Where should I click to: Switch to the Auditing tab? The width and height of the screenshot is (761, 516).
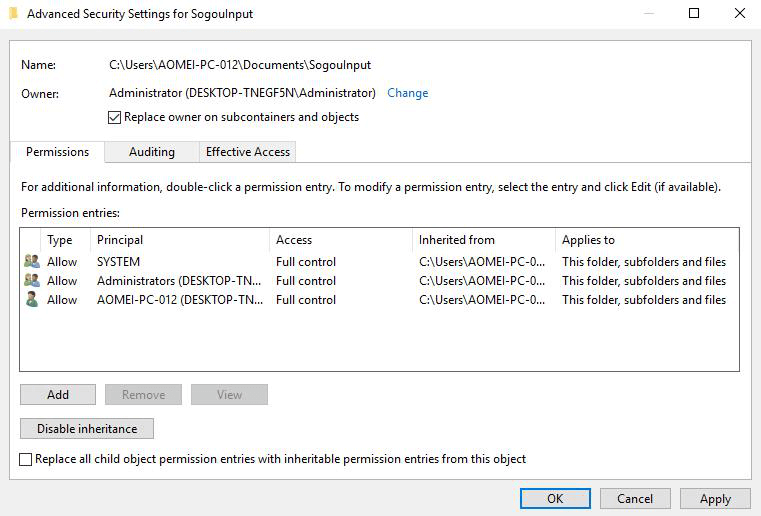click(151, 152)
